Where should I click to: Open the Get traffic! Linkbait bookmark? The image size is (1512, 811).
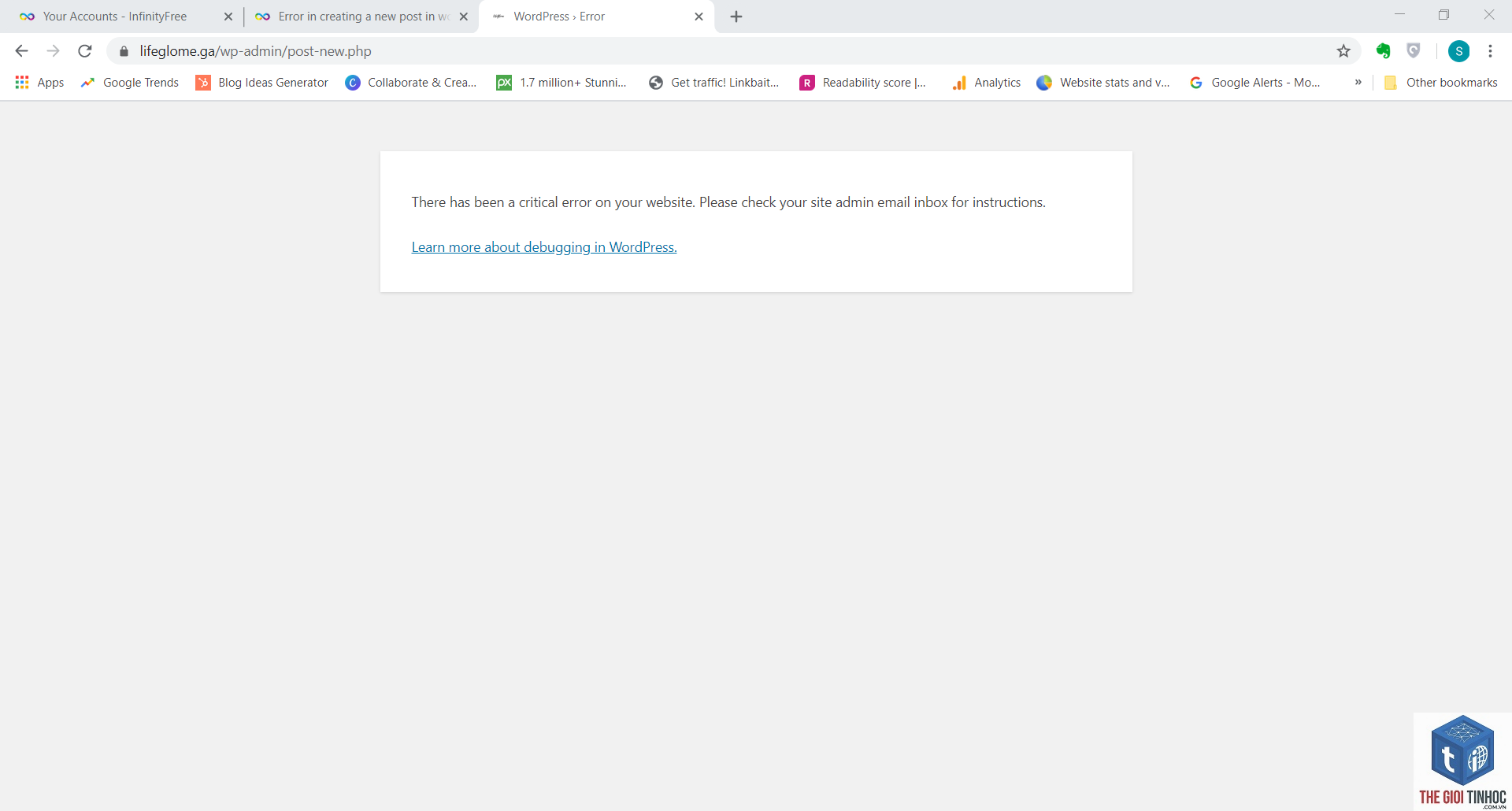tap(714, 83)
